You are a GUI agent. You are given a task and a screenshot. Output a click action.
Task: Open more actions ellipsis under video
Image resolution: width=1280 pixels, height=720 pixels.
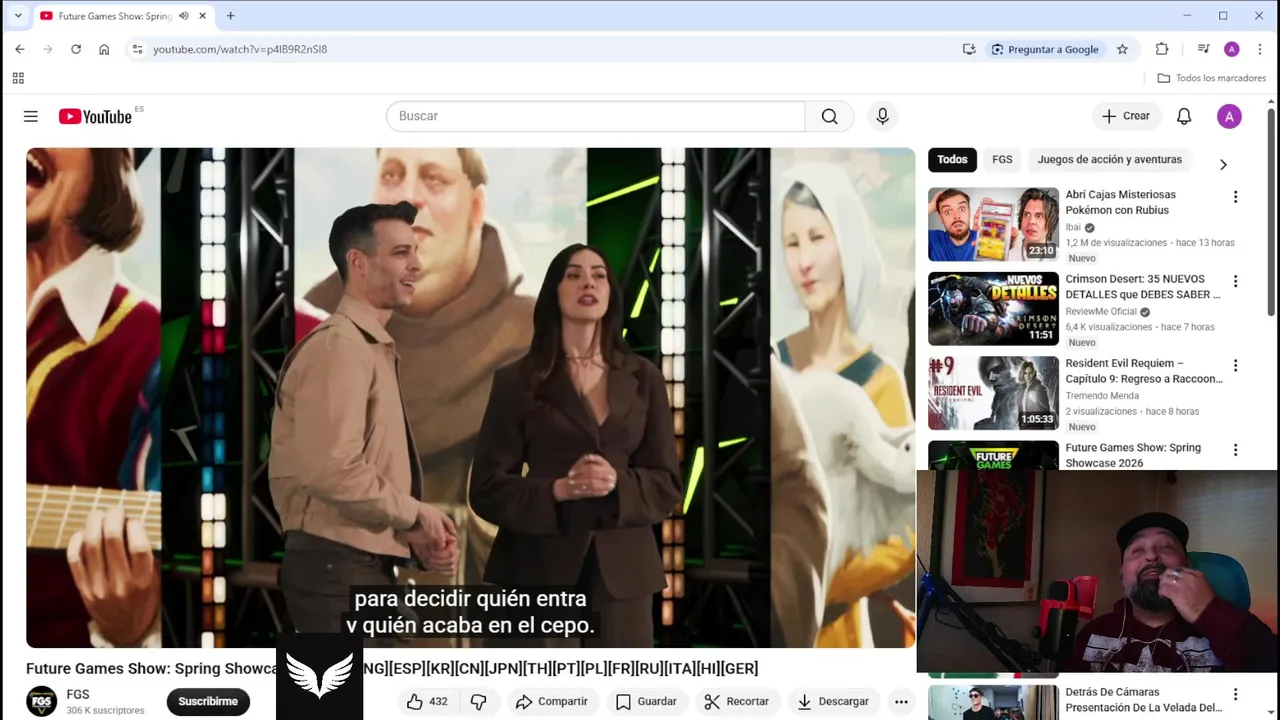(x=901, y=702)
